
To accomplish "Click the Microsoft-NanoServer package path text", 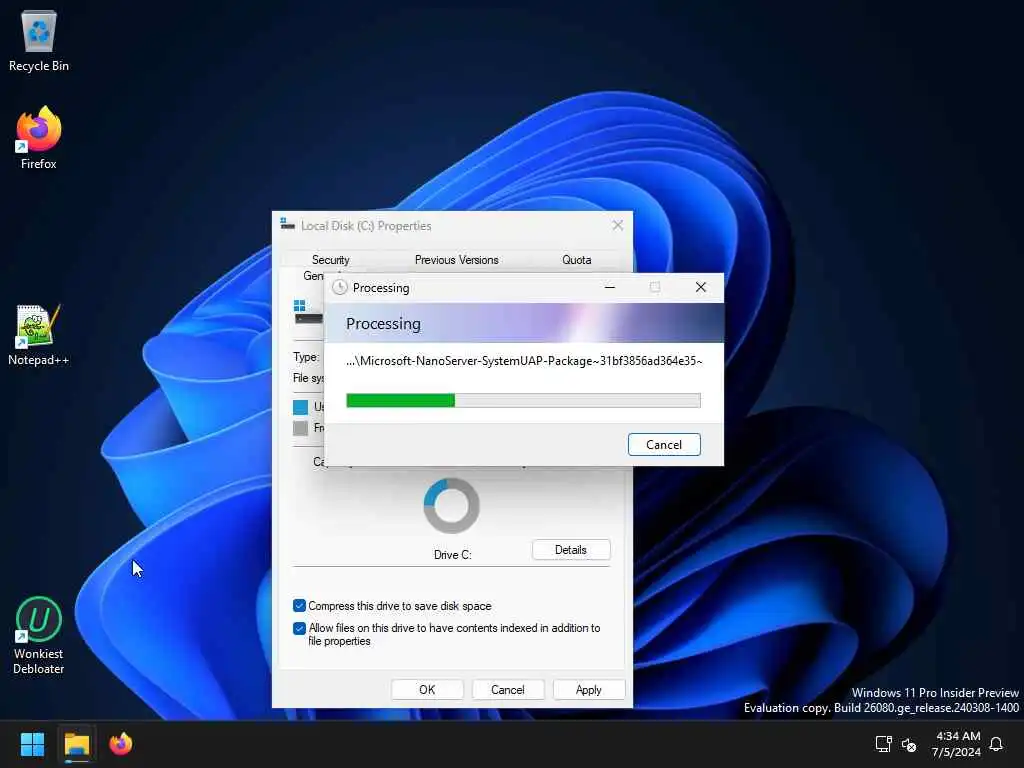I will [524, 360].
